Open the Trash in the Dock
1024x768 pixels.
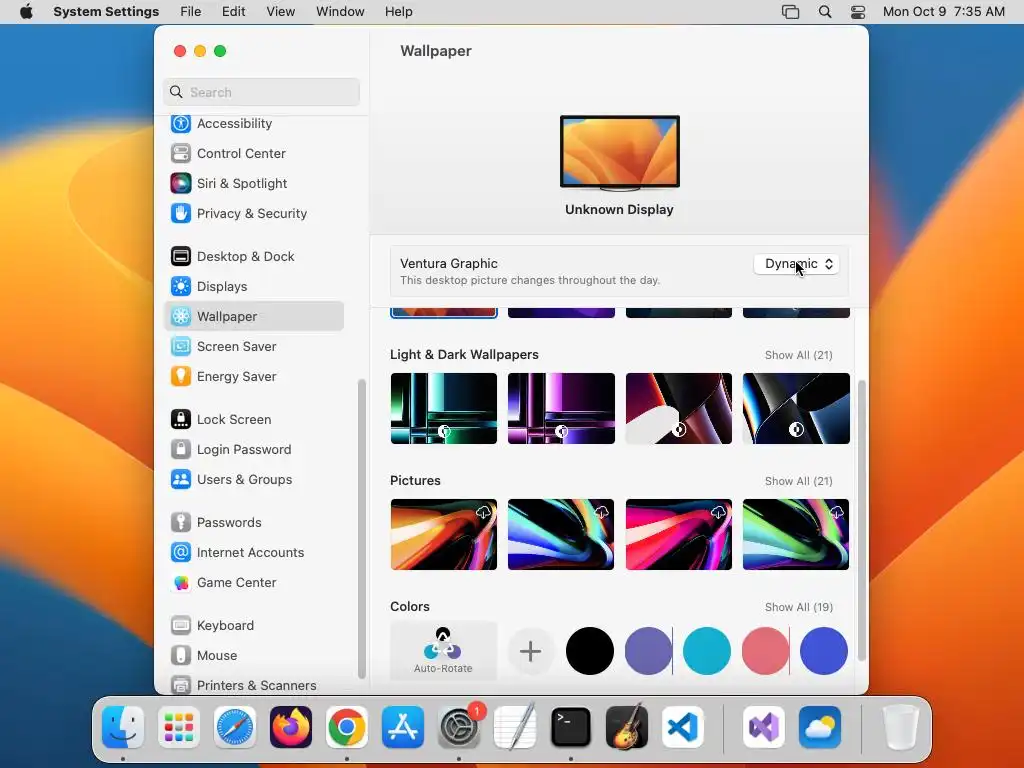(x=901, y=727)
